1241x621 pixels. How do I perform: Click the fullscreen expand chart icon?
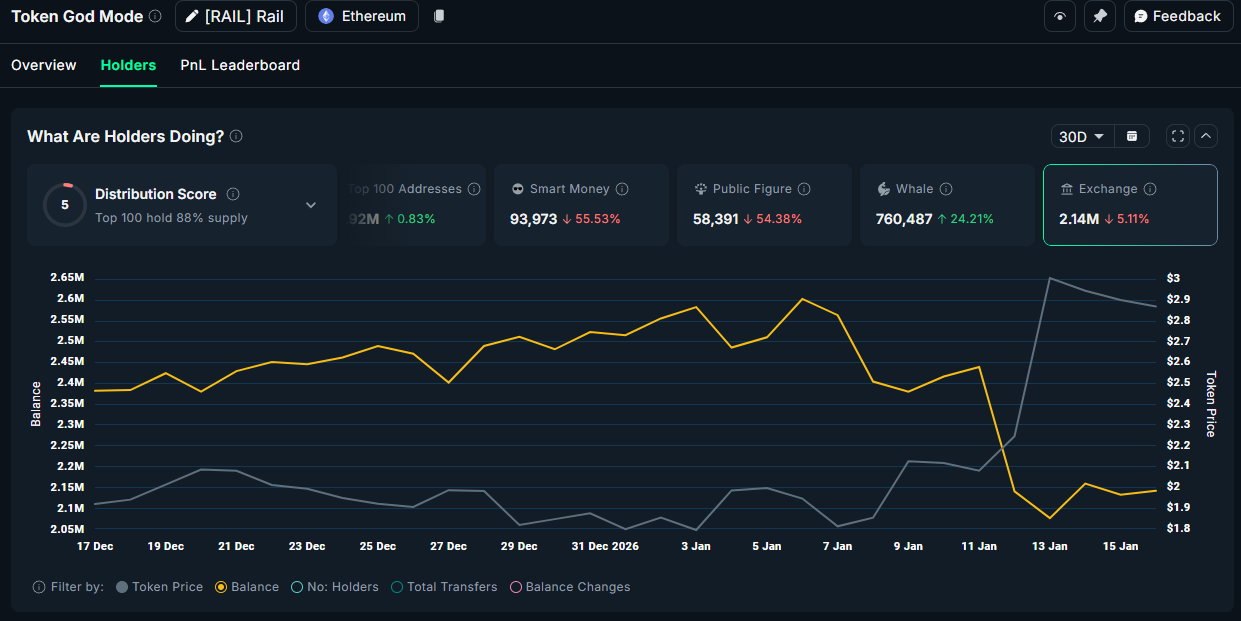click(1177, 136)
